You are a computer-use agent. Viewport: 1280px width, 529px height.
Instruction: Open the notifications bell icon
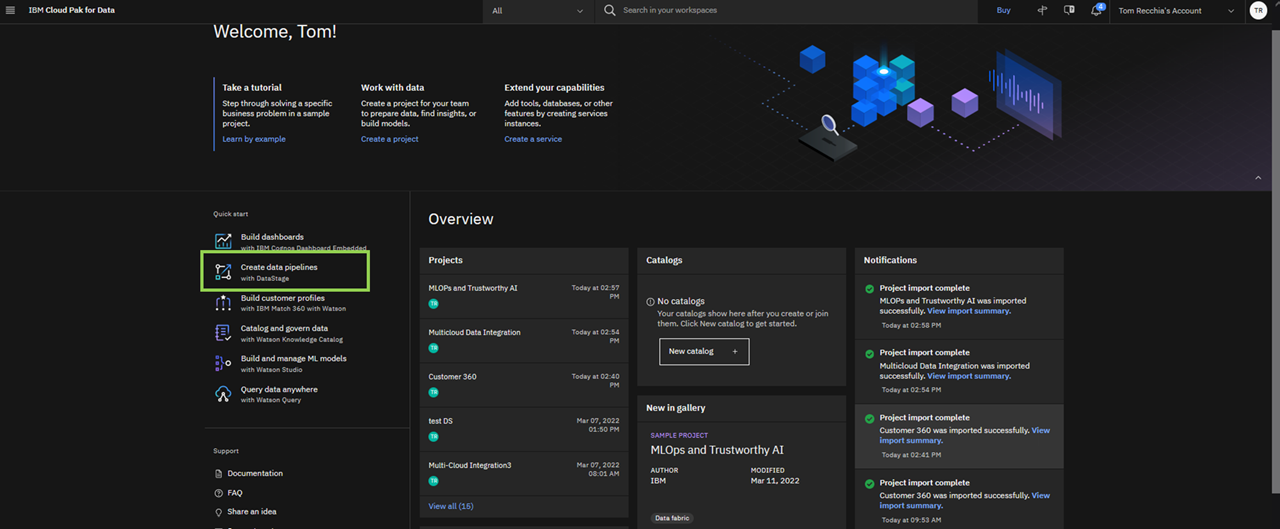(1096, 10)
